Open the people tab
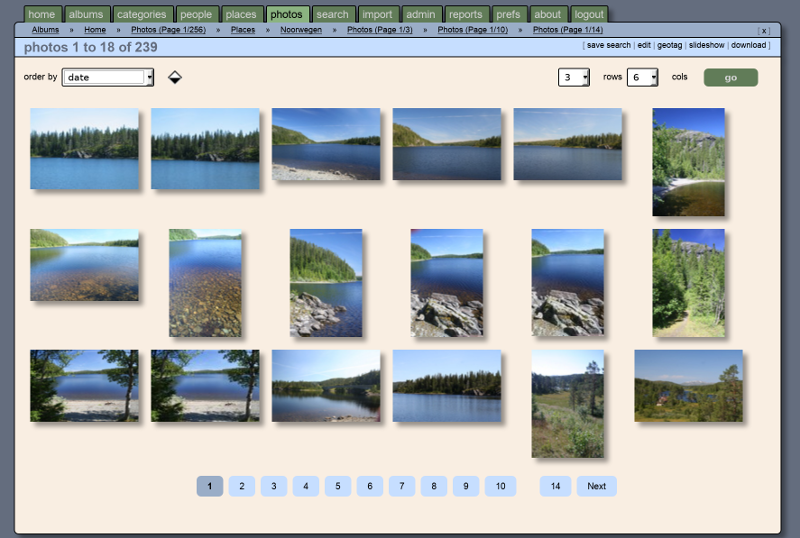This screenshot has width=800, height=538. [196, 14]
